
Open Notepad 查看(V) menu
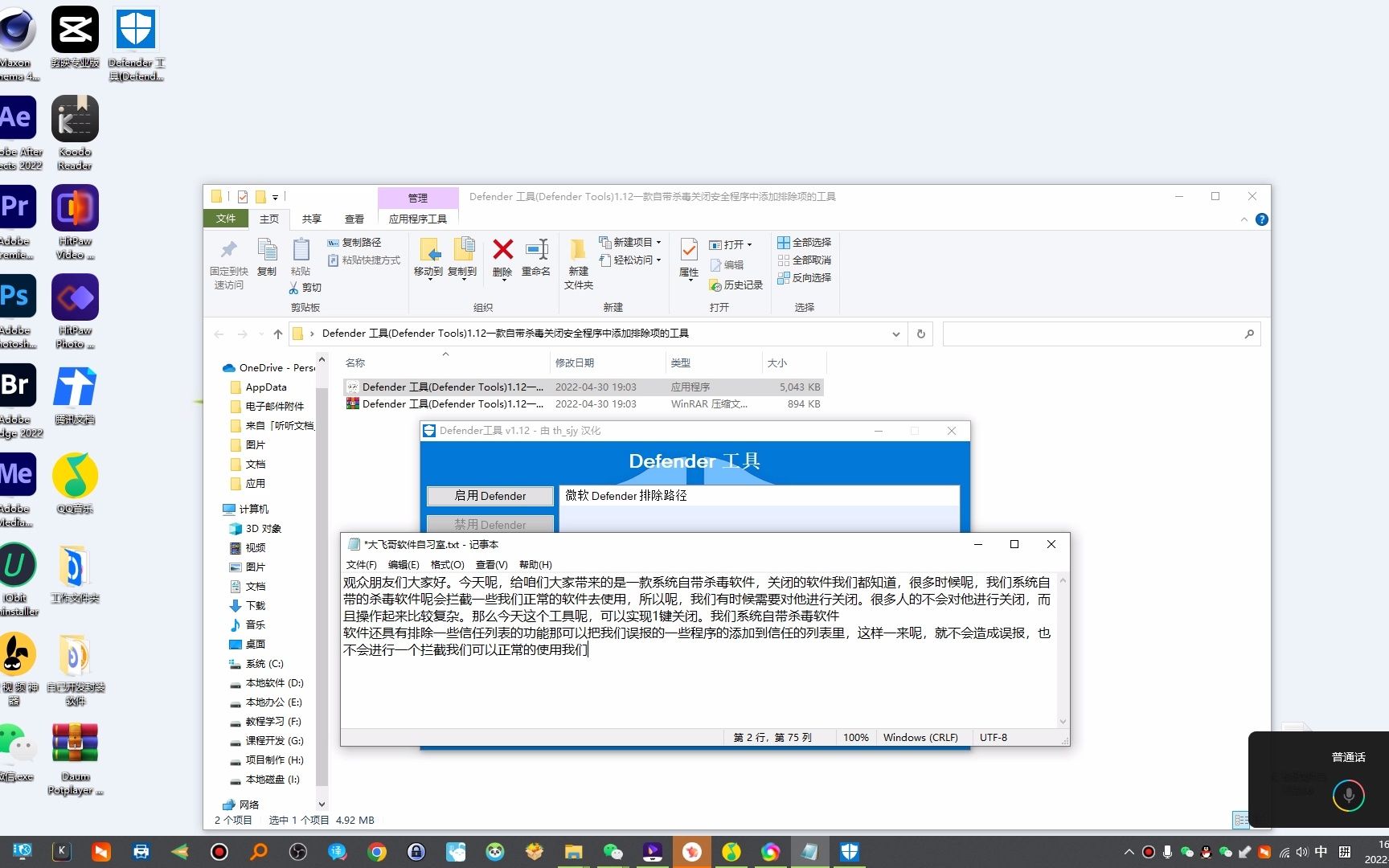point(491,564)
